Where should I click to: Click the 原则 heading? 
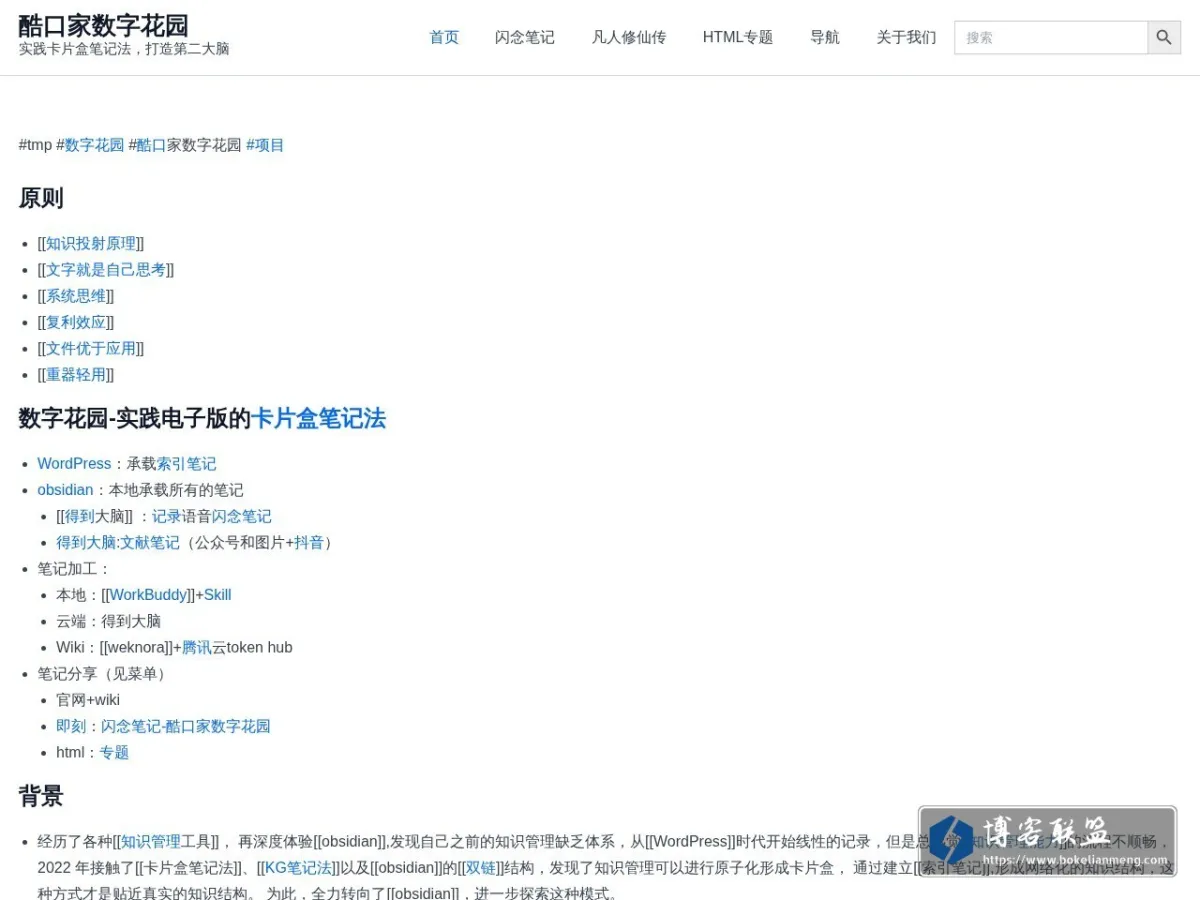coord(41,198)
